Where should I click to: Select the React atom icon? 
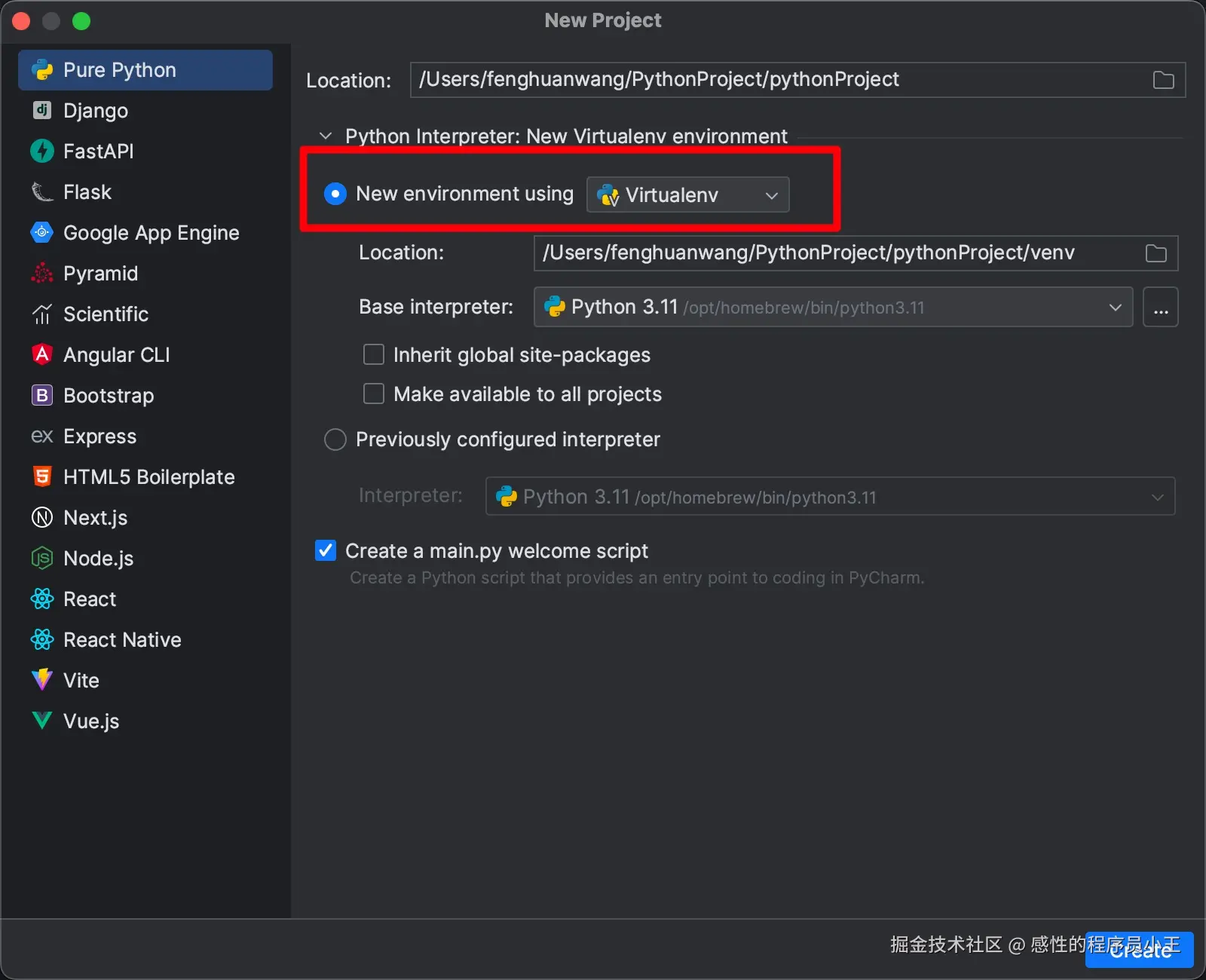click(42, 599)
